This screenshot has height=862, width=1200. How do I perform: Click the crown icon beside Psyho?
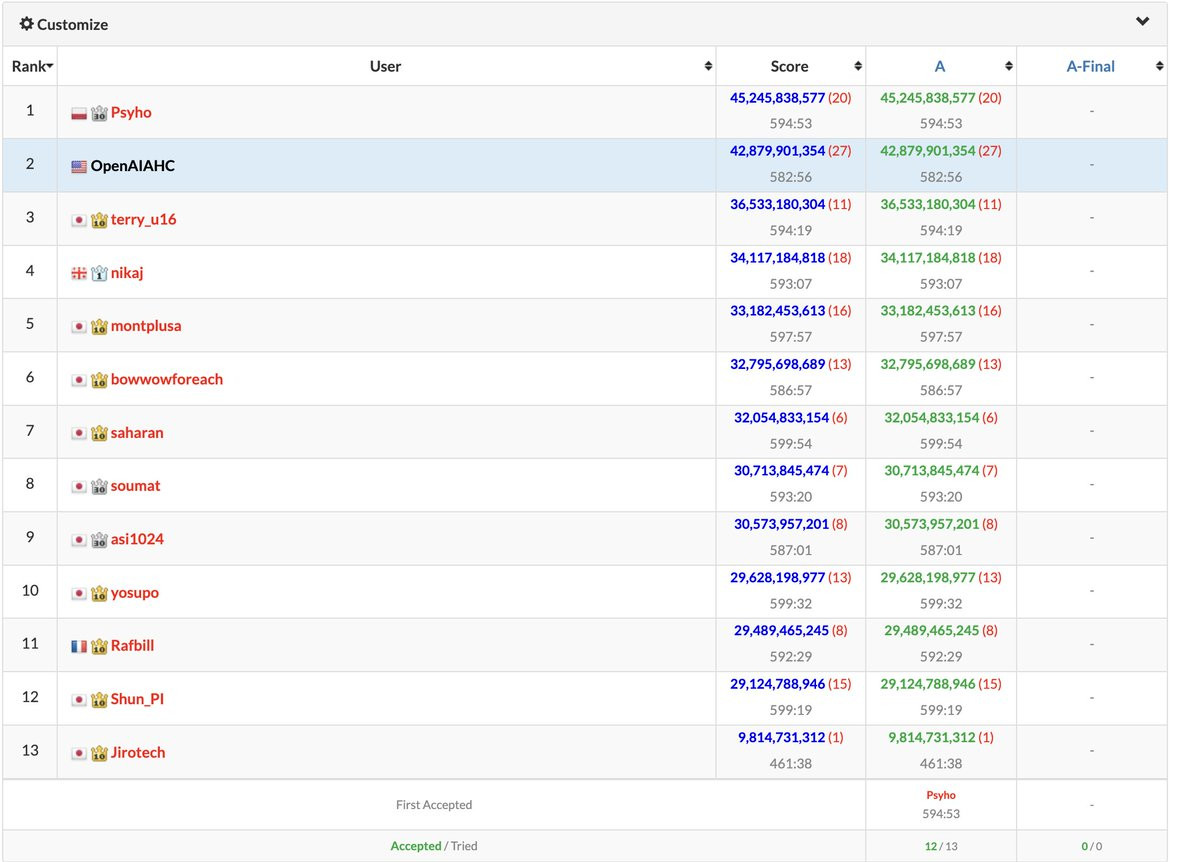99,113
